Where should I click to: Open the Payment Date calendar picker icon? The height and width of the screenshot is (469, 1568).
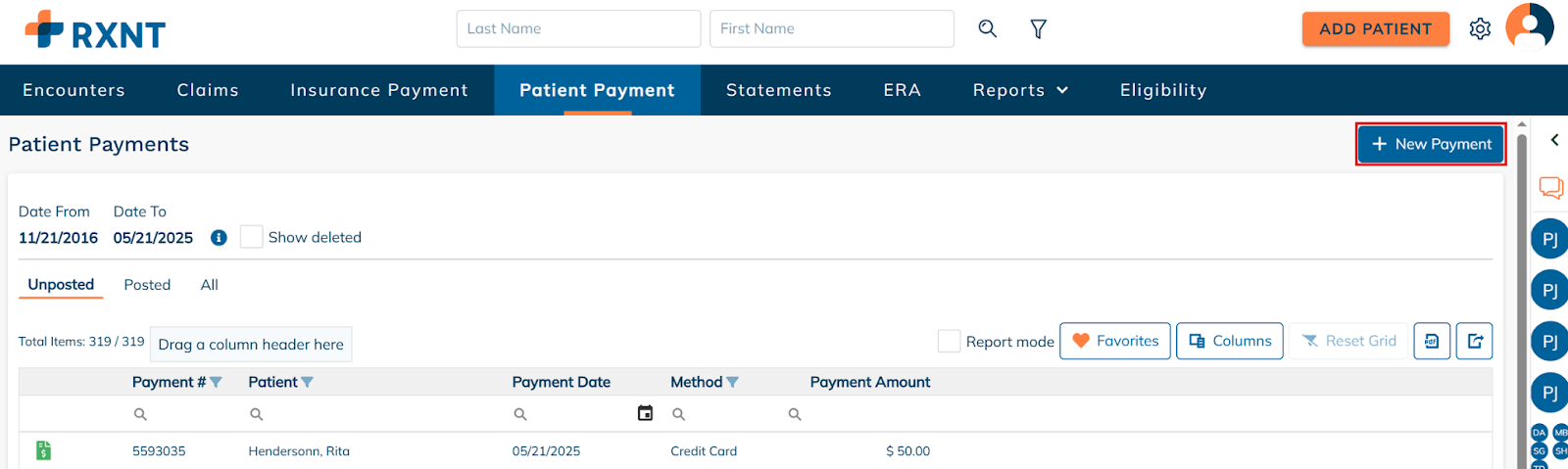pyautogui.click(x=645, y=413)
